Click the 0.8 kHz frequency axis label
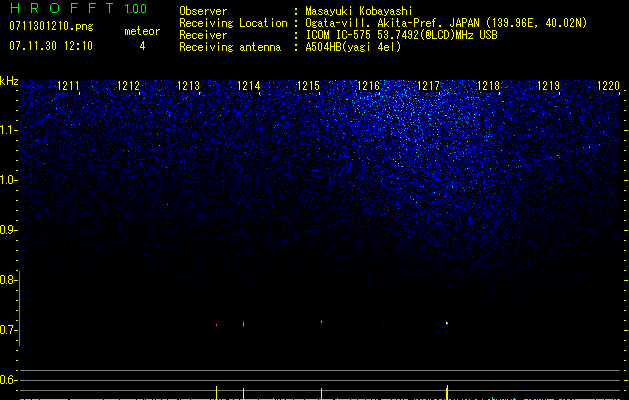Viewport: 629px width, 400px height. point(8,280)
